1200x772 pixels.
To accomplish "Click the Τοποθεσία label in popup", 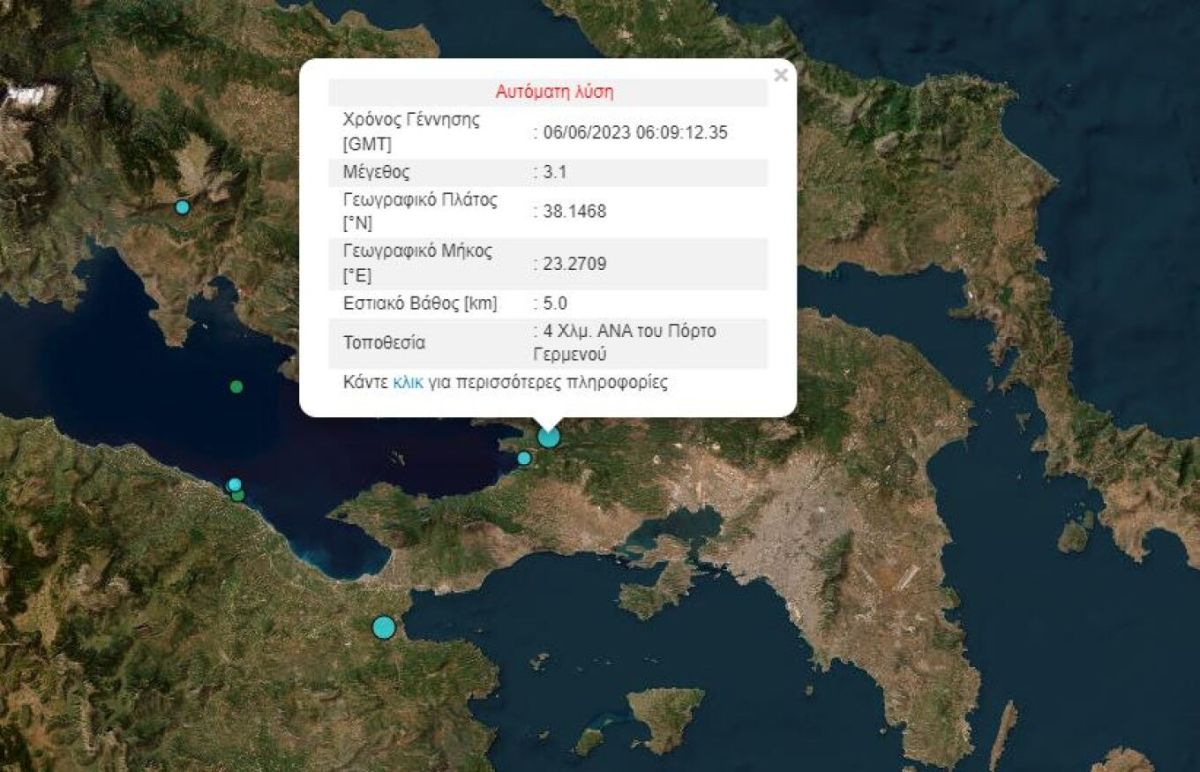I will click(x=384, y=343).
